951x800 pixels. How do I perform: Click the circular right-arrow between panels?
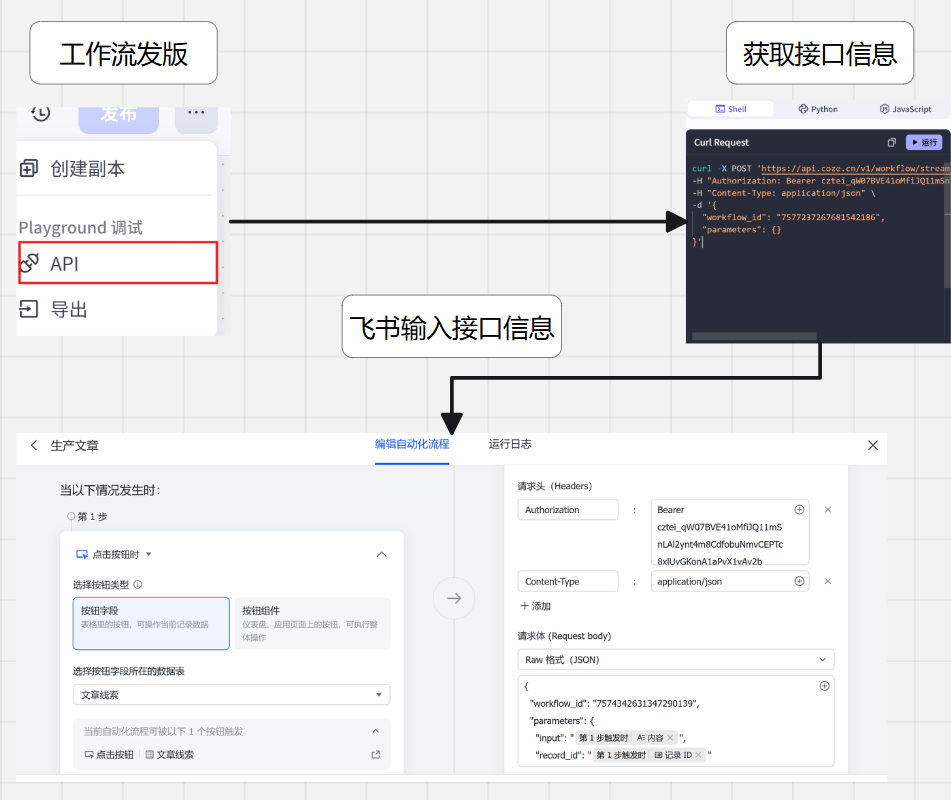(454, 598)
